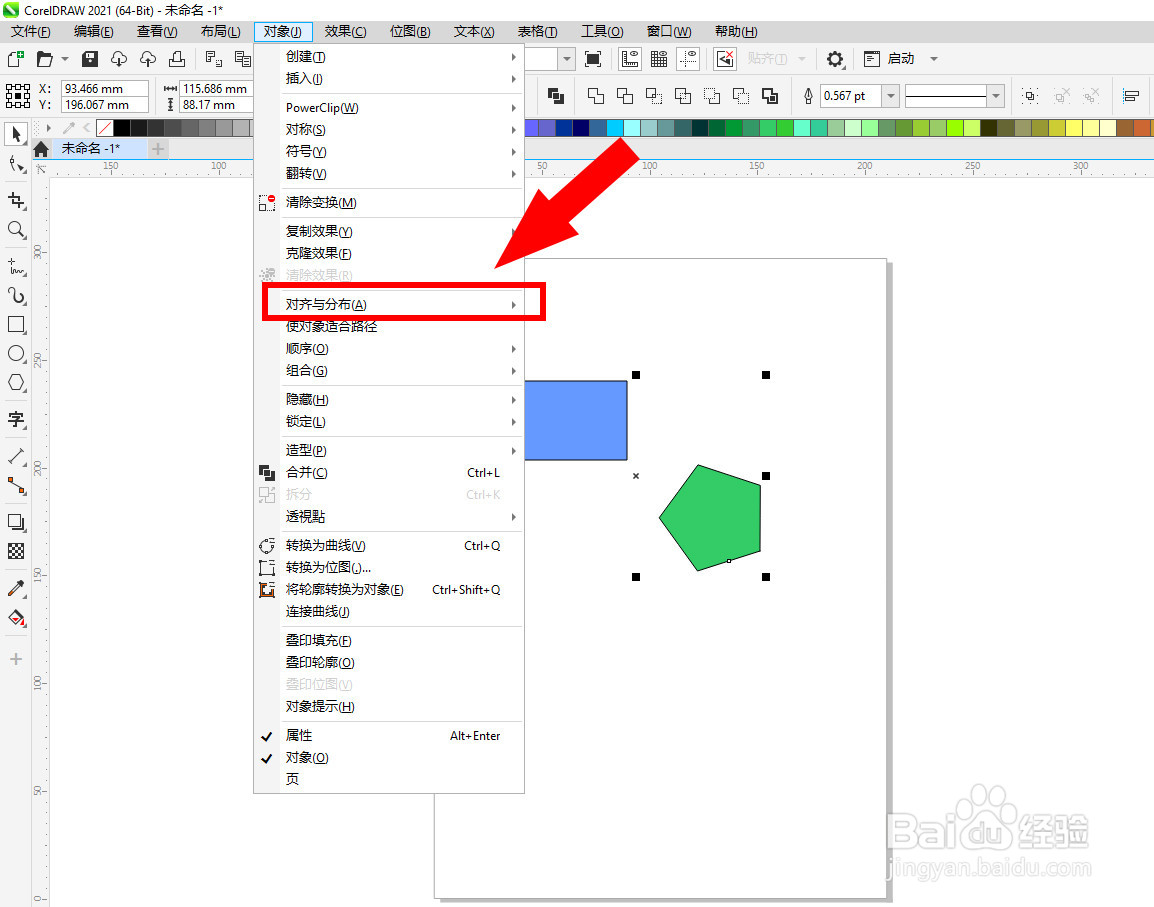Choose 转换为曲线(V) from the menu
The image size is (1154, 907).
click(x=389, y=546)
